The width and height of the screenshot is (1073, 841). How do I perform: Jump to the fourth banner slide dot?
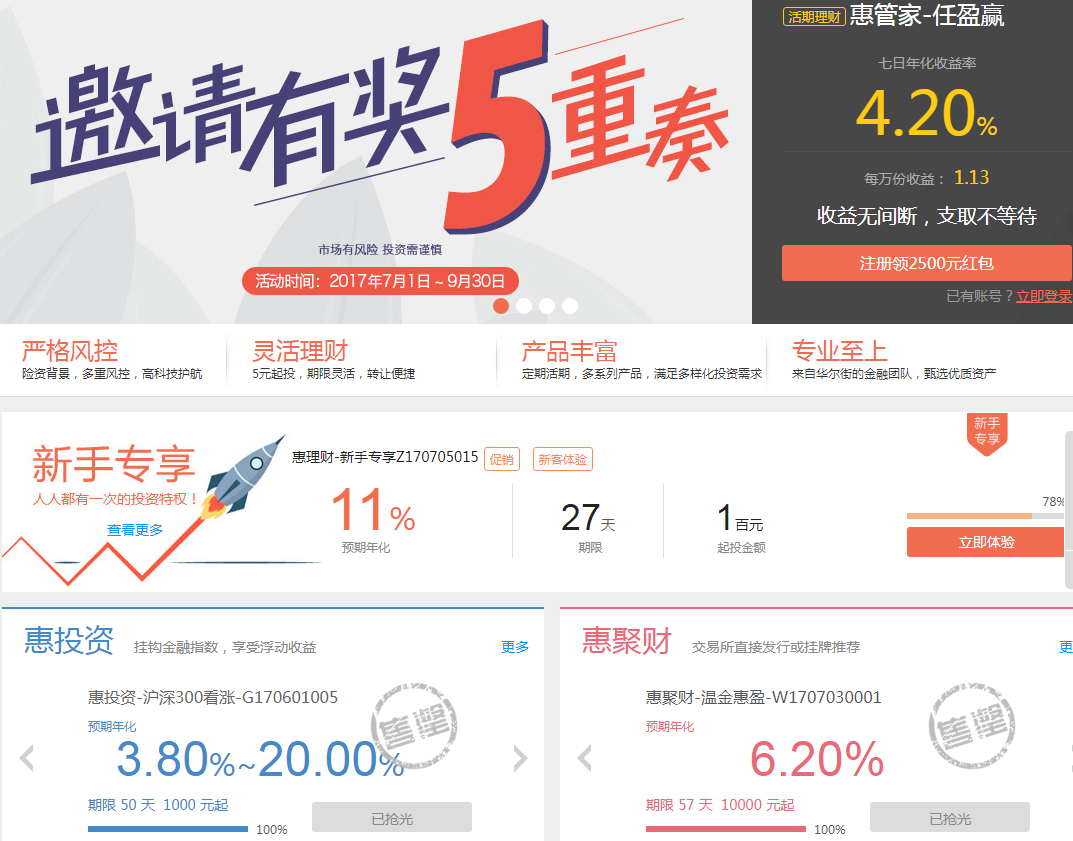click(x=569, y=306)
